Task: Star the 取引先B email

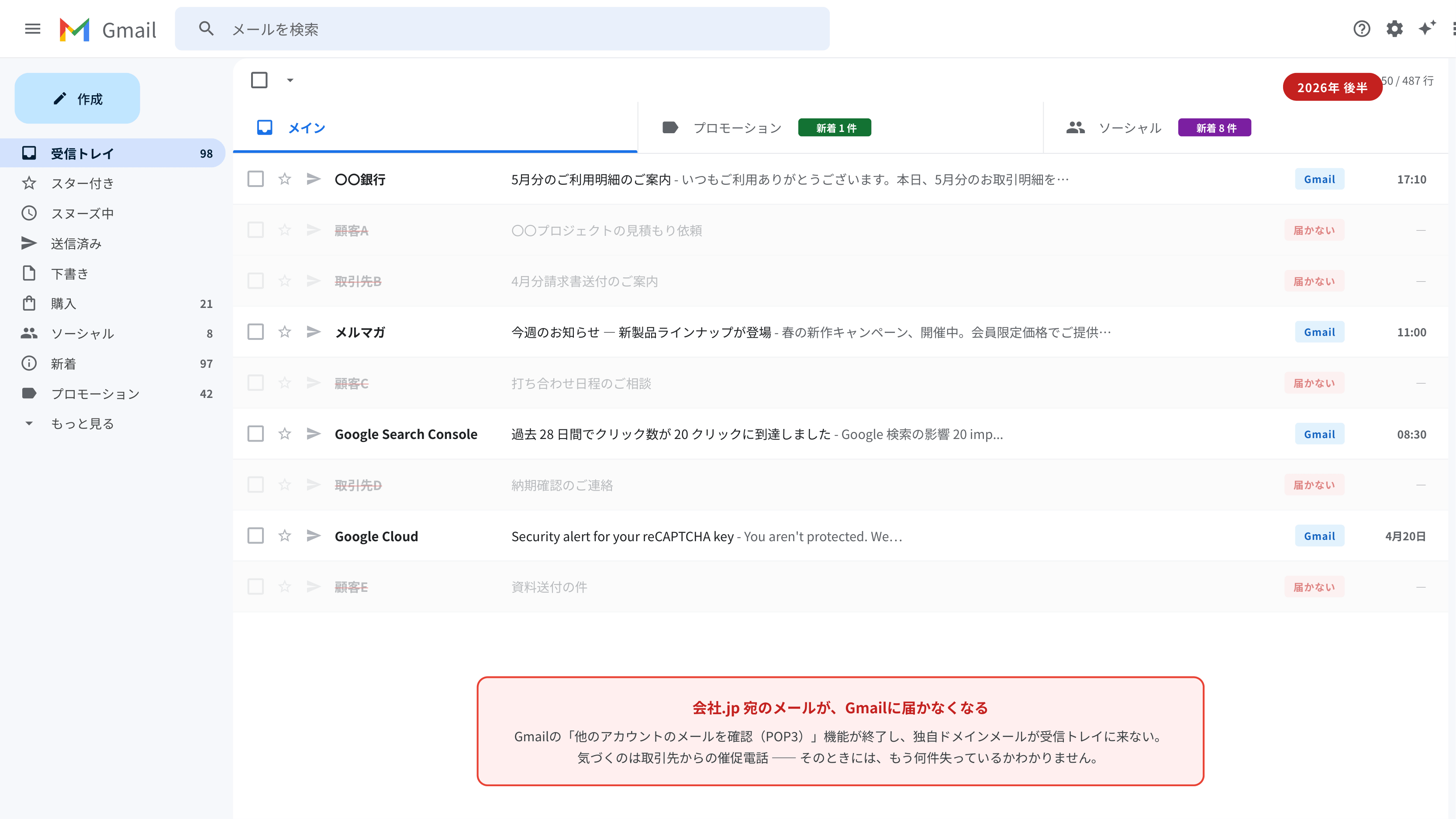Action: click(x=284, y=281)
